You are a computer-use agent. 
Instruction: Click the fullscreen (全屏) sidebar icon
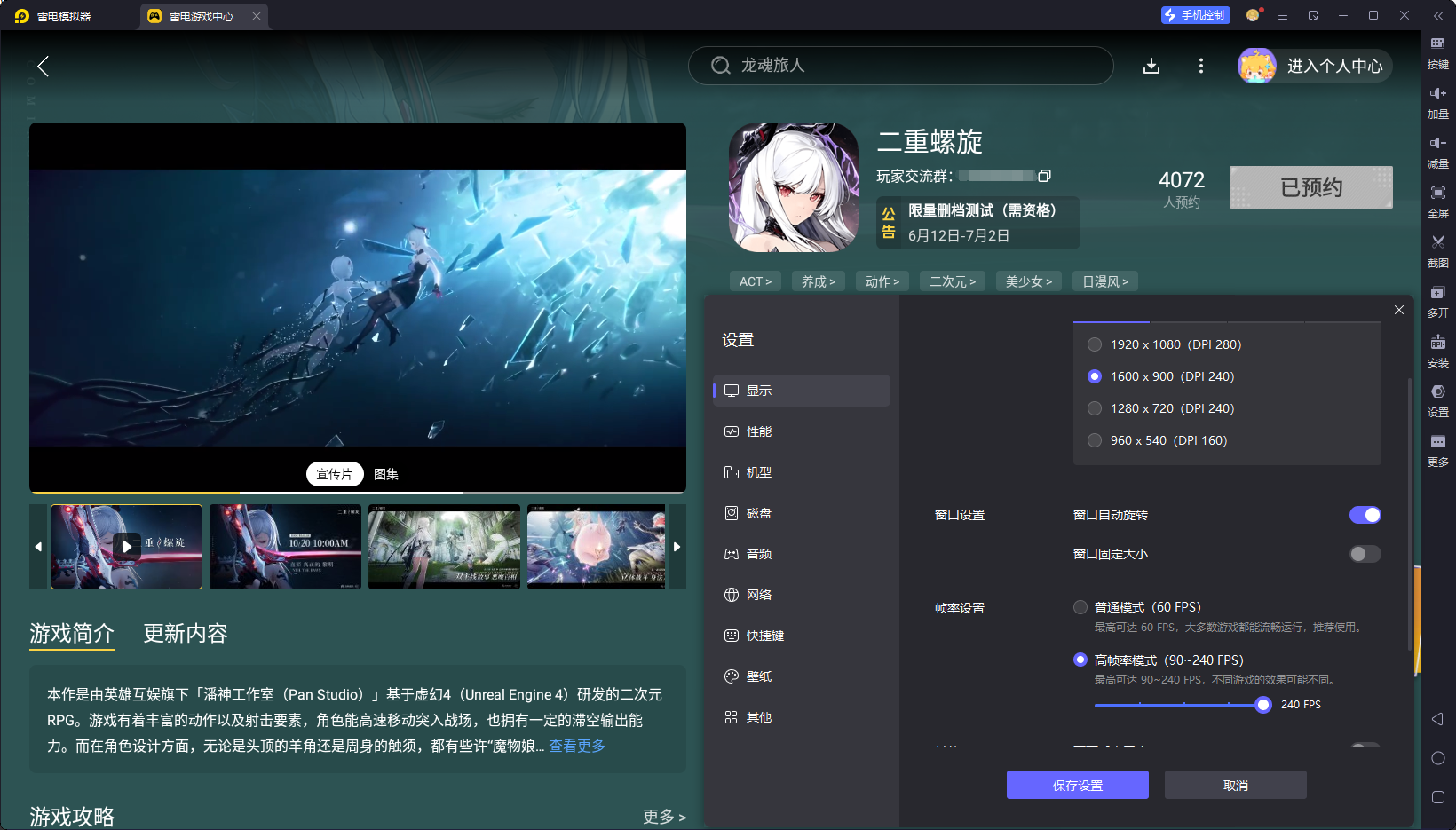1437,193
